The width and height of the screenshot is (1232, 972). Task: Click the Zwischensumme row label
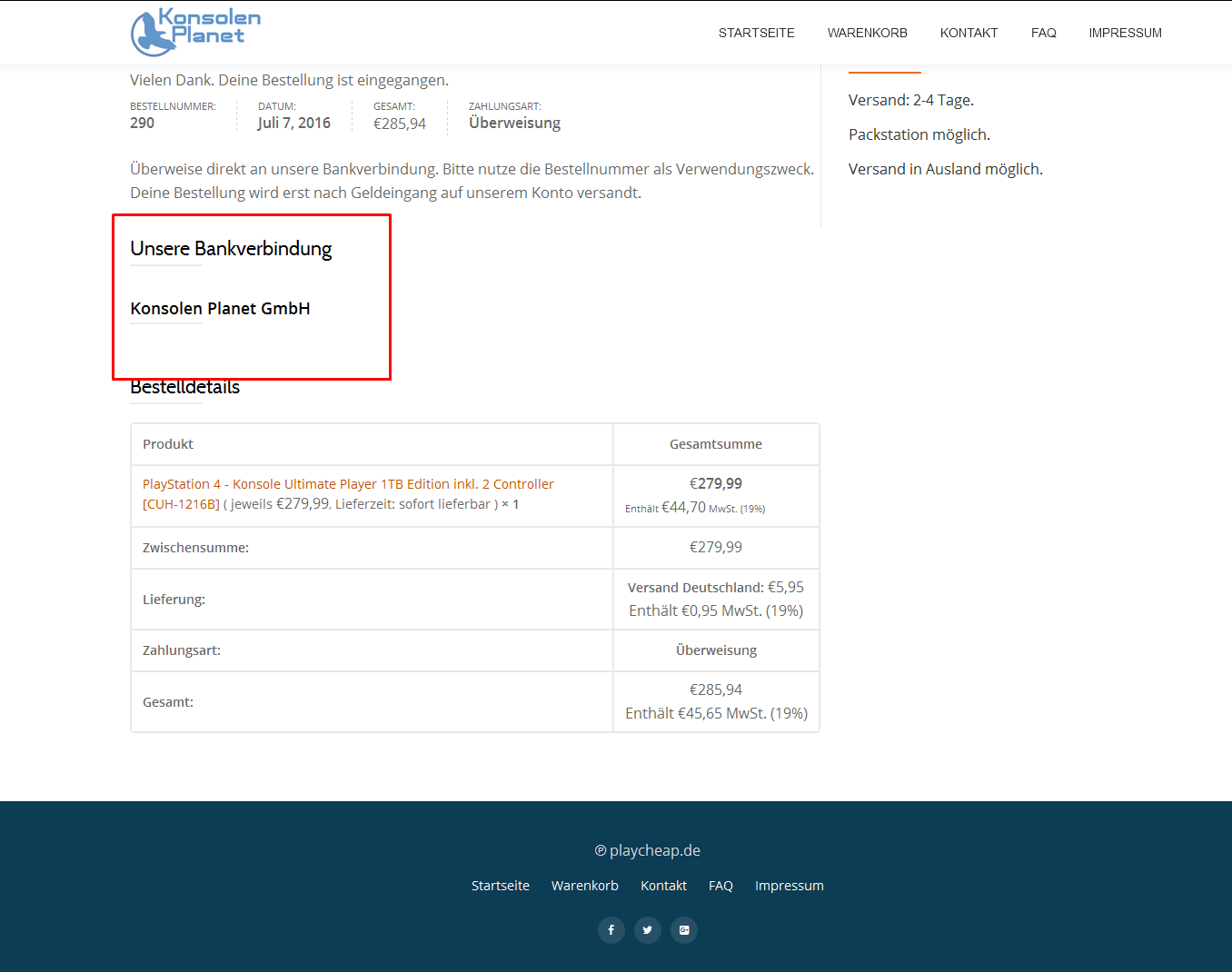[x=196, y=548]
